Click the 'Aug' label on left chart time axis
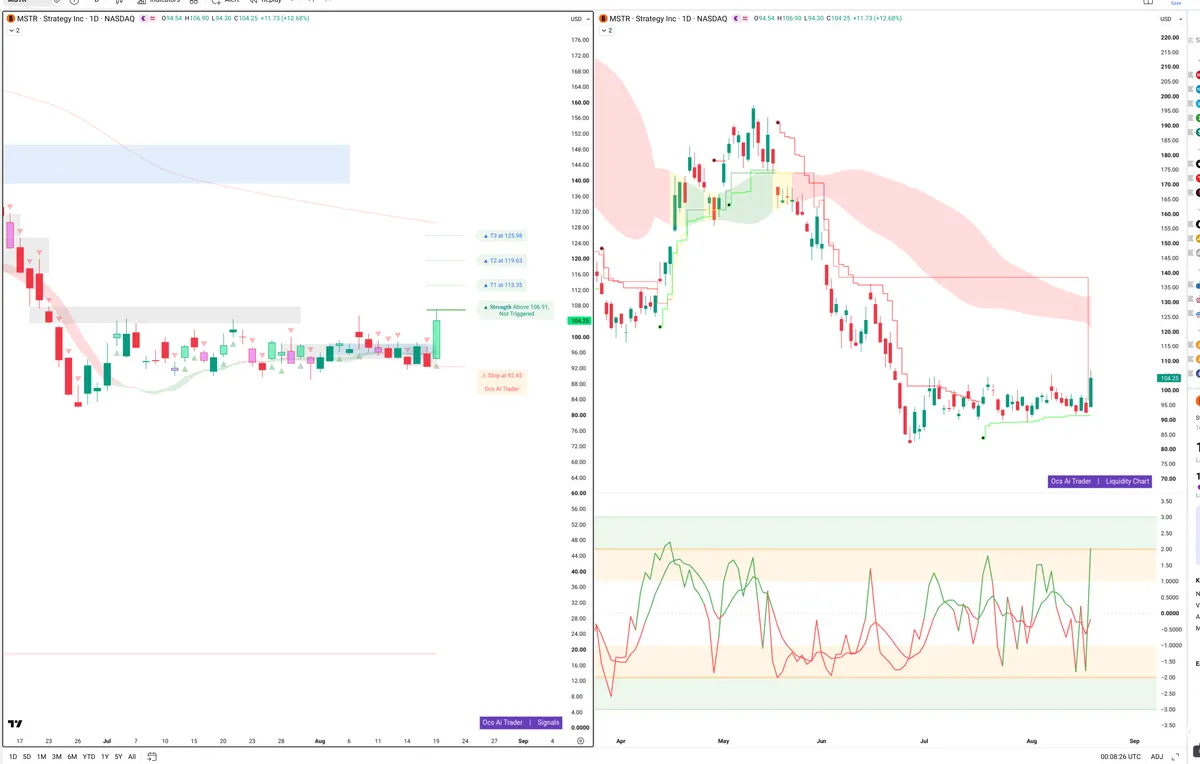This screenshot has height=764, width=1200. tap(320, 741)
